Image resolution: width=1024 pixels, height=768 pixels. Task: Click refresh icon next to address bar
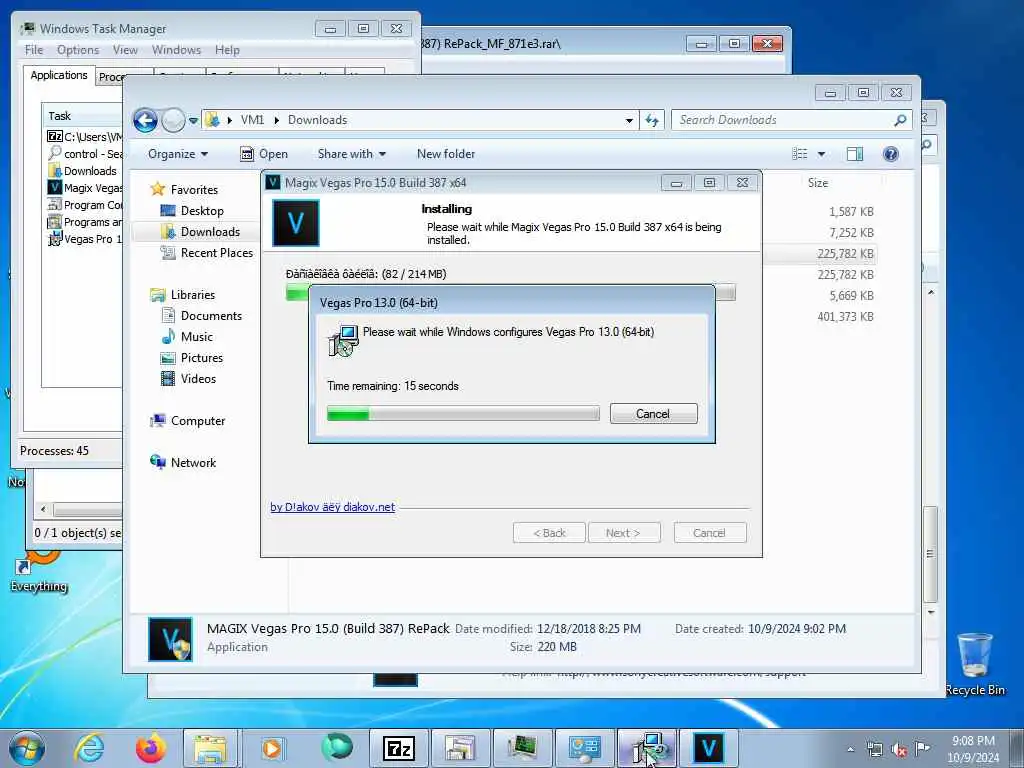[652, 120]
